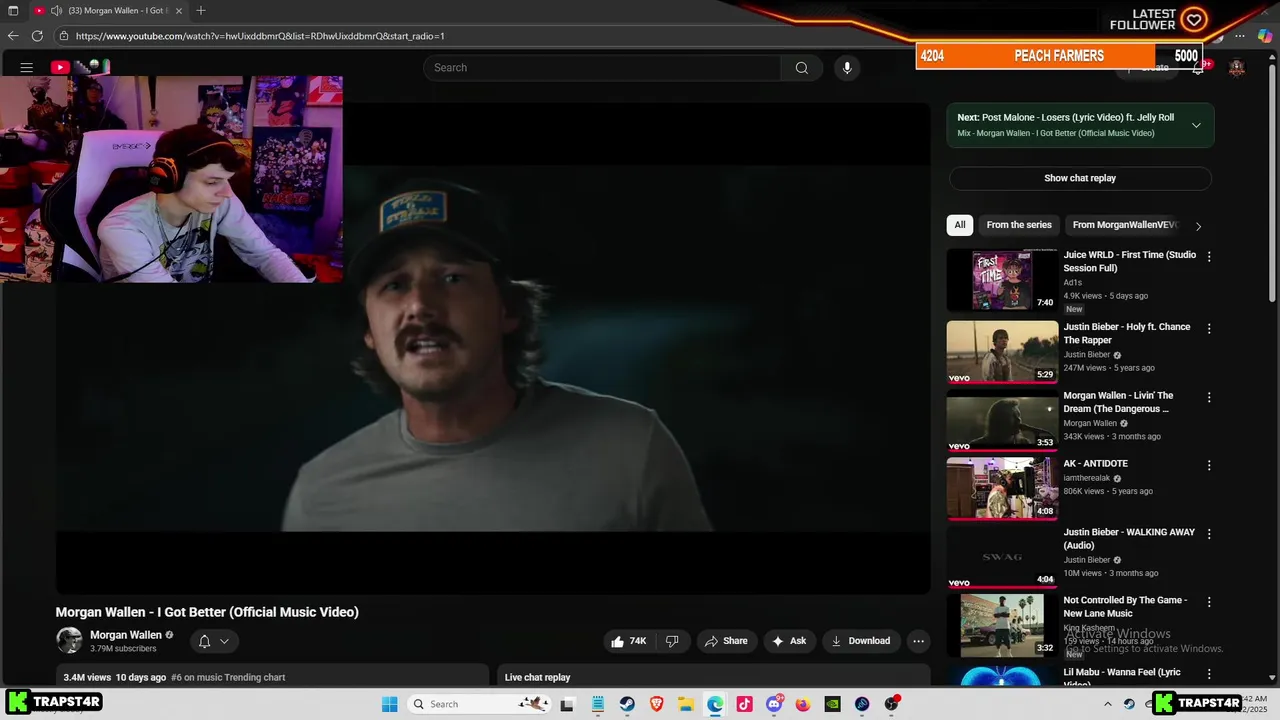Click the Download button
The width and height of the screenshot is (1280, 720).
tap(861, 641)
